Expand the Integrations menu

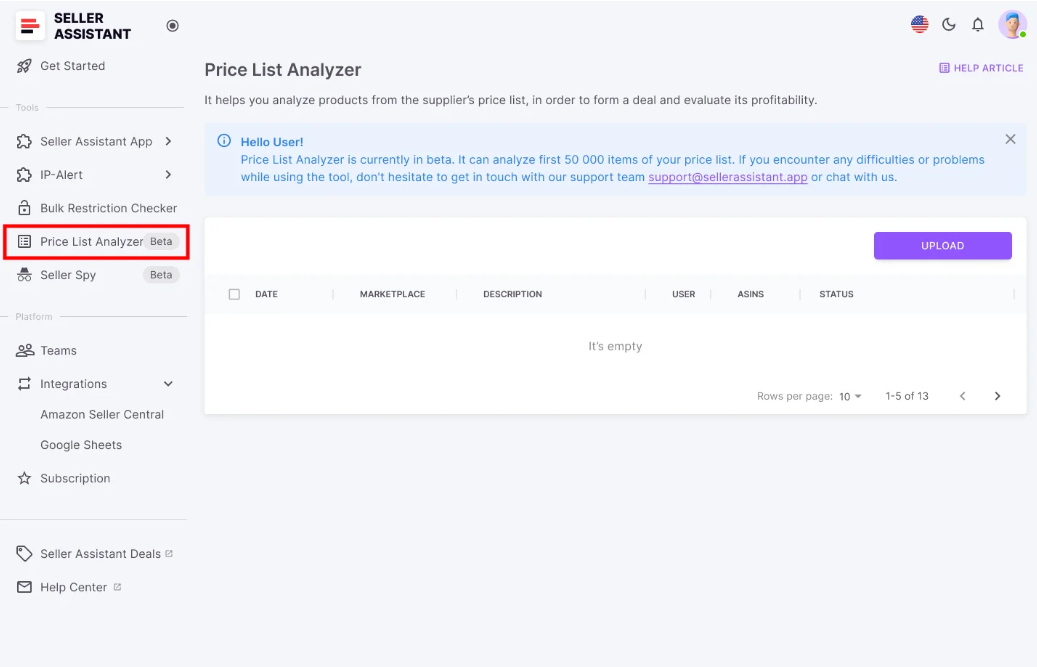pos(76,383)
